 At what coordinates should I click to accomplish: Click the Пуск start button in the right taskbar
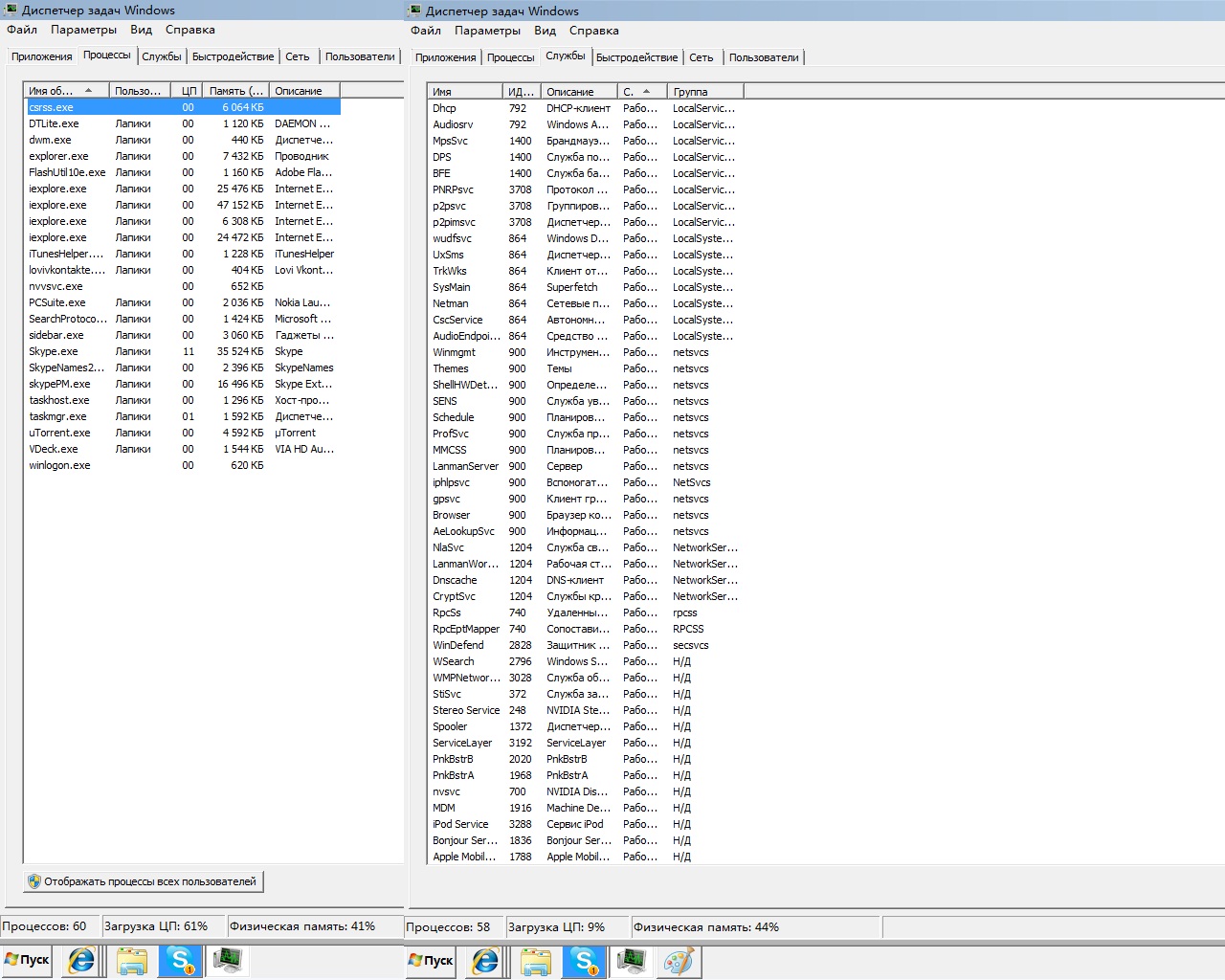(431, 961)
